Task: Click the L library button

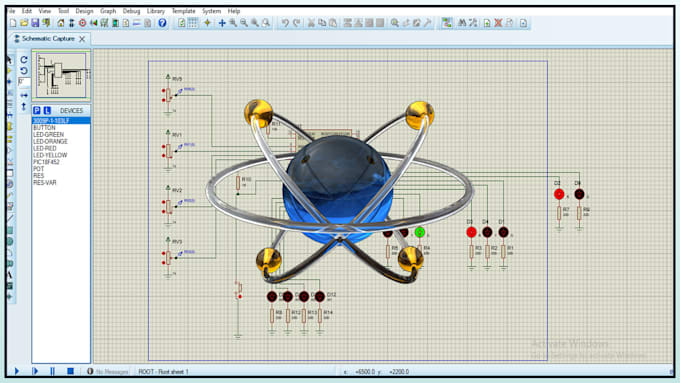Action: [x=47, y=111]
